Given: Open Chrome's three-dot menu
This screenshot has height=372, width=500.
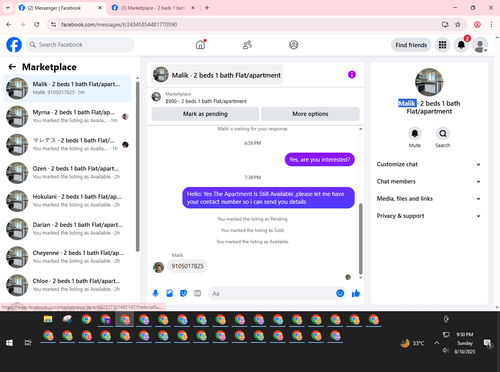Looking at the screenshot, I should (491, 24).
